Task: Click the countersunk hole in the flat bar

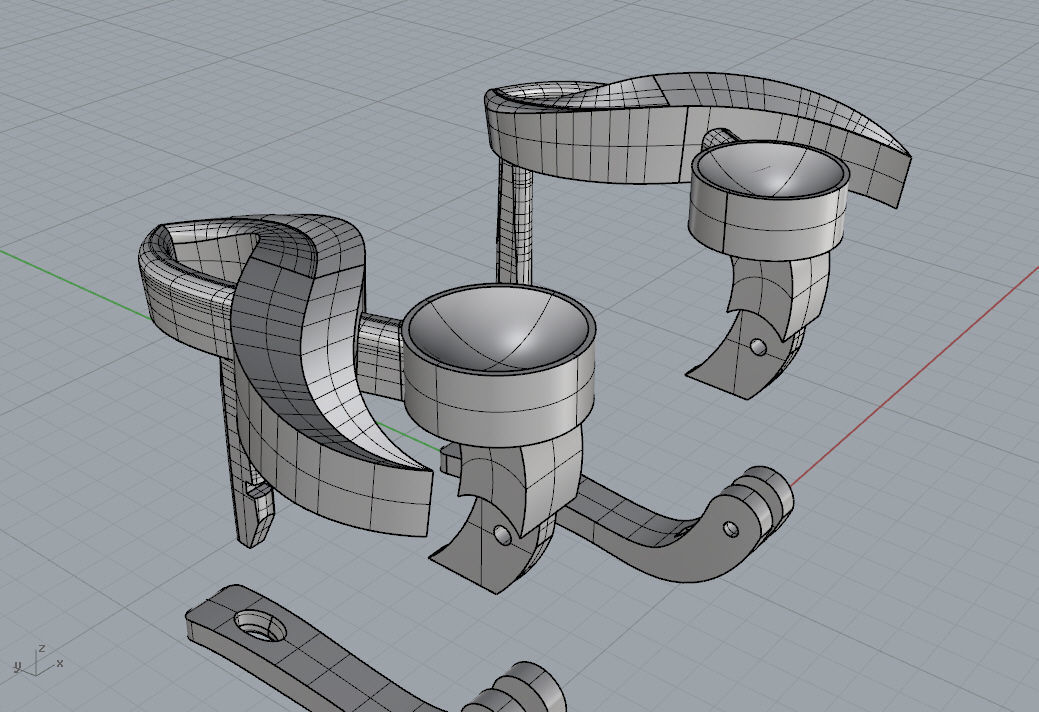Action: (x=260, y=626)
